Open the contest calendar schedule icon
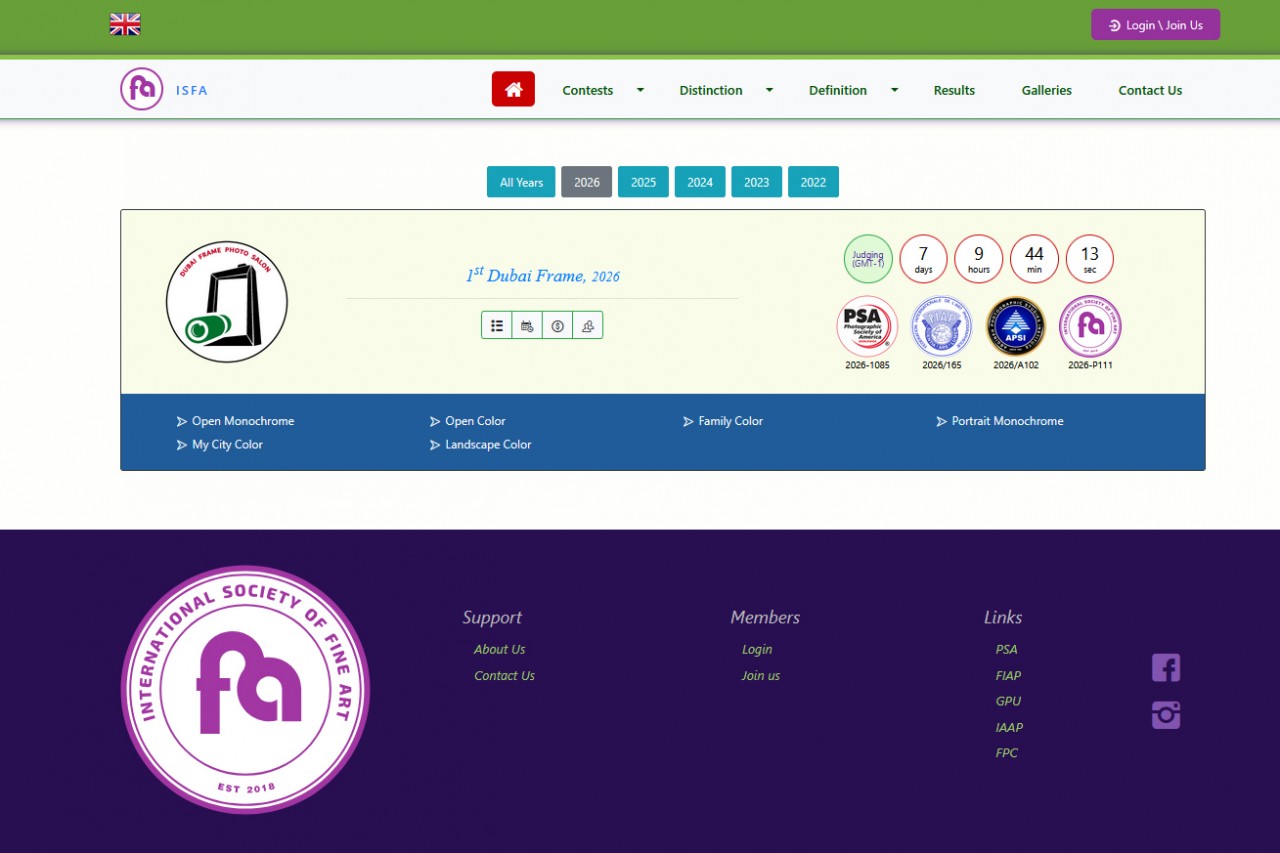The image size is (1280, 853). 527,325
